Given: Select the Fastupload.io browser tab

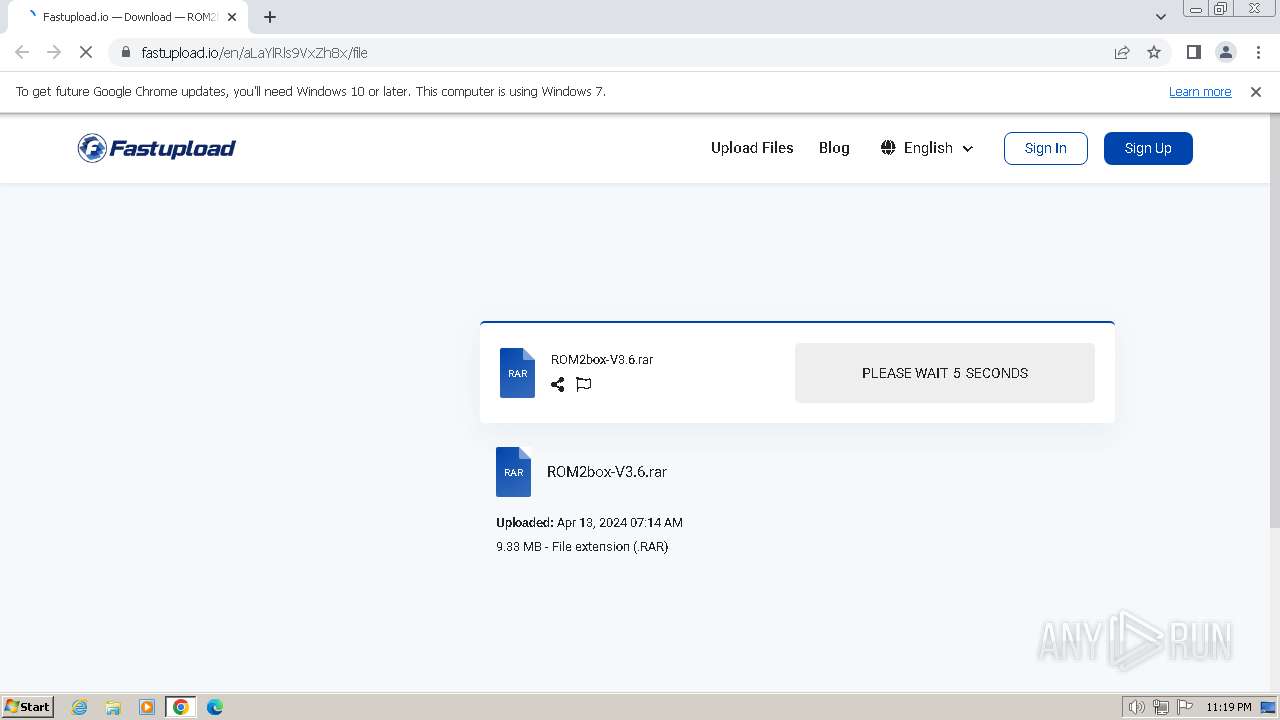Looking at the screenshot, I should [130, 17].
